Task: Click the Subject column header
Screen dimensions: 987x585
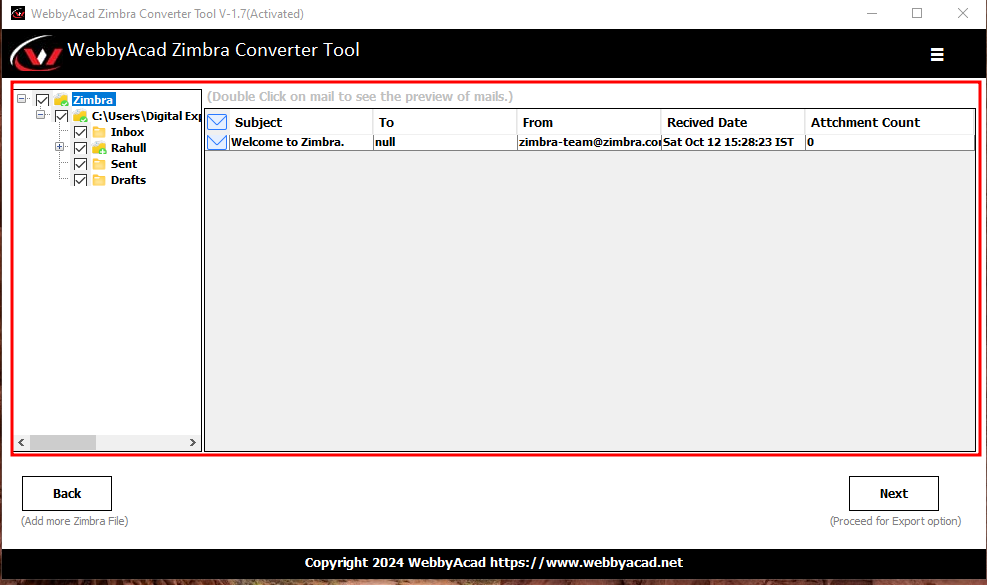Action: pyautogui.click(x=301, y=122)
